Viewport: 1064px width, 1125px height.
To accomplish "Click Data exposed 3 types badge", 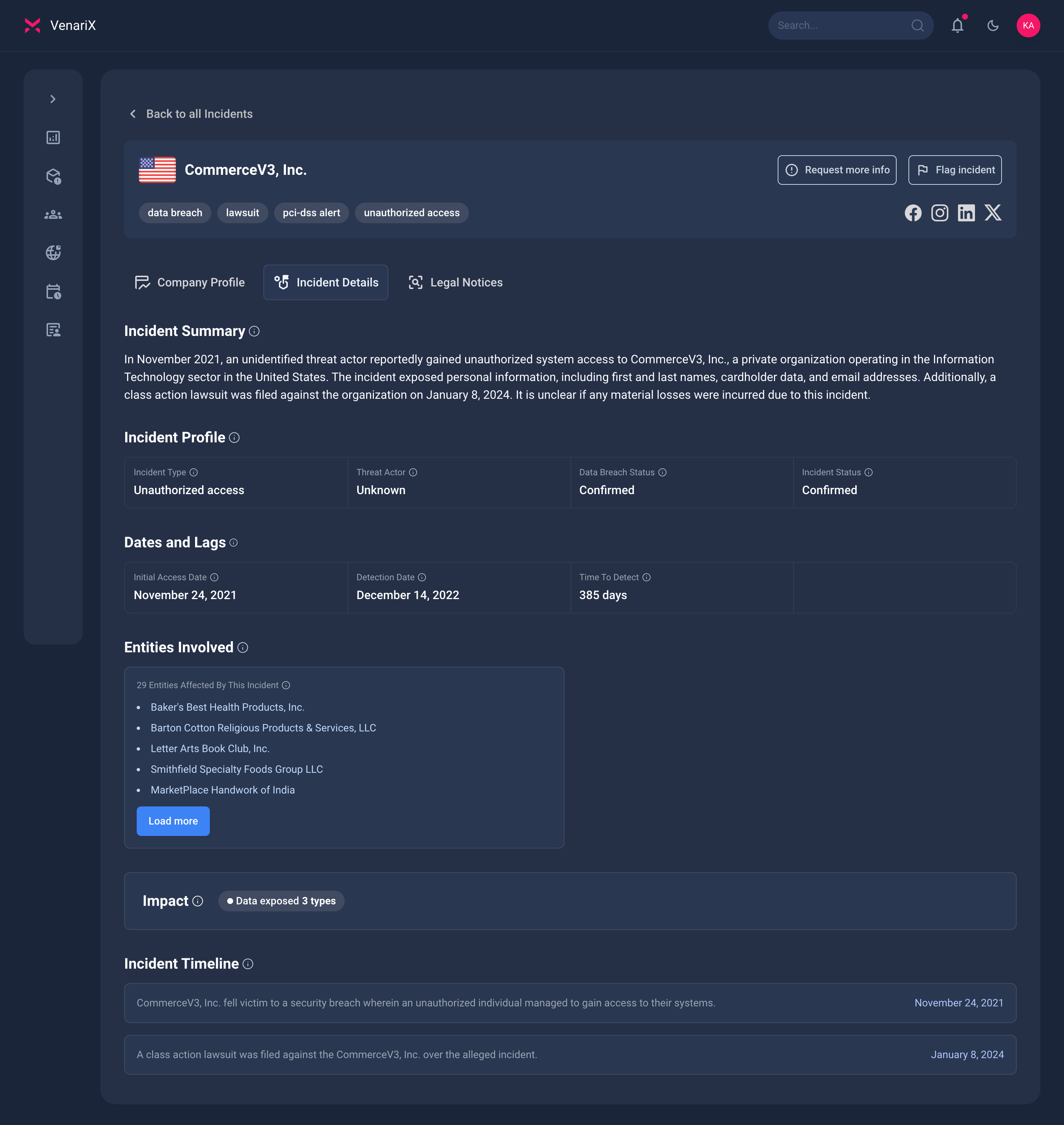I will pyautogui.click(x=281, y=901).
